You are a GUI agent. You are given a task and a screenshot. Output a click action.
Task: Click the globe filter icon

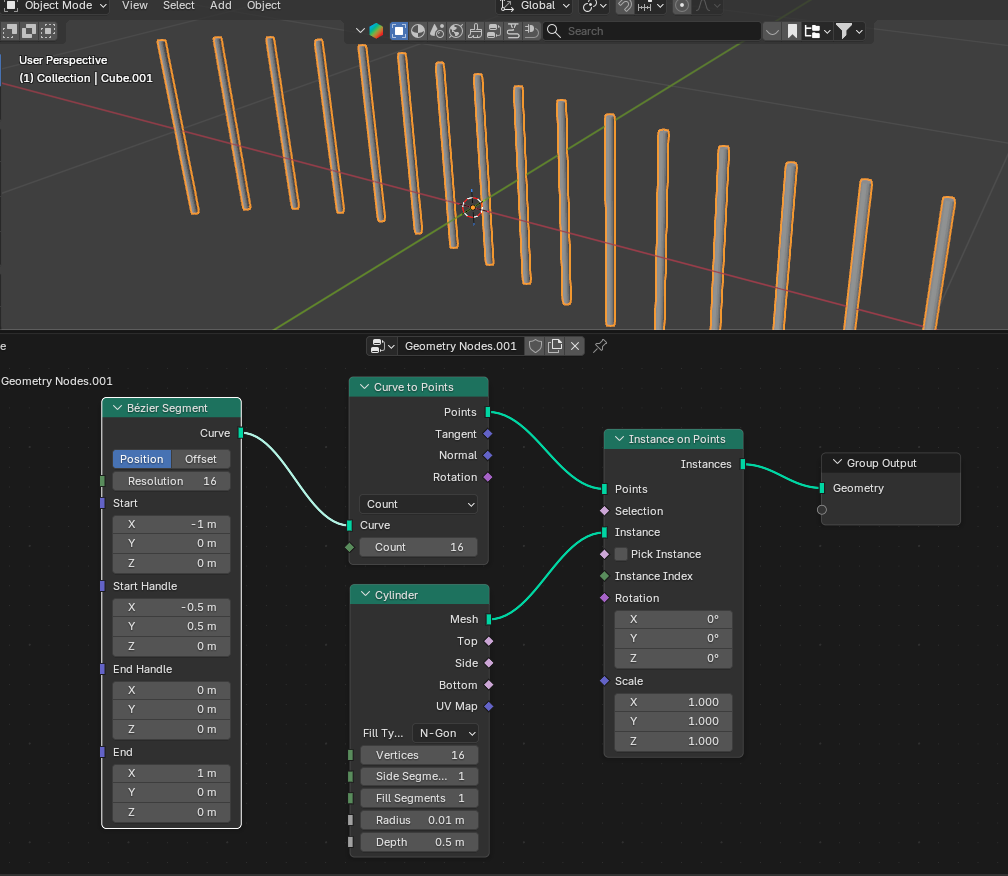456,31
